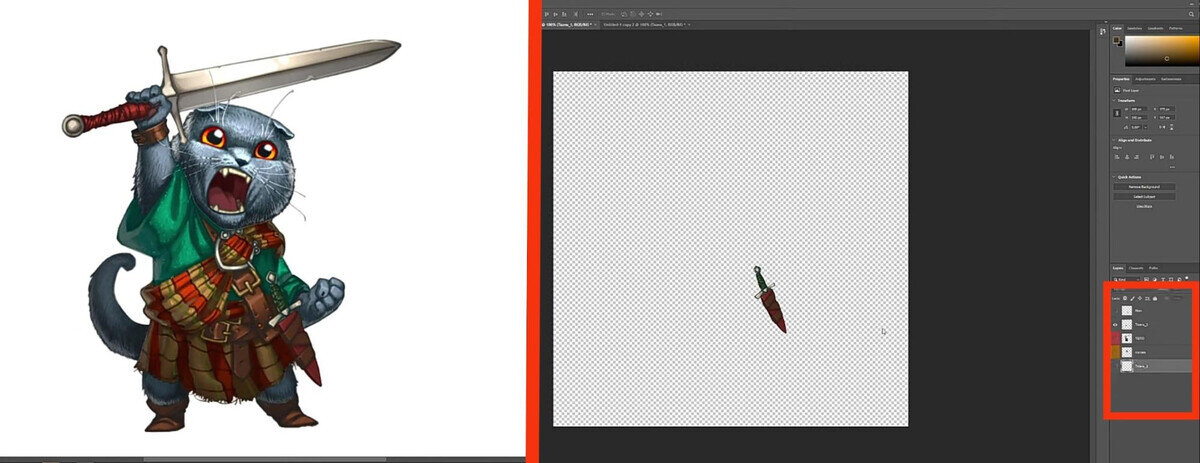Collapse the Quick Actions section
The width and height of the screenshot is (1200, 463).
click(1114, 177)
